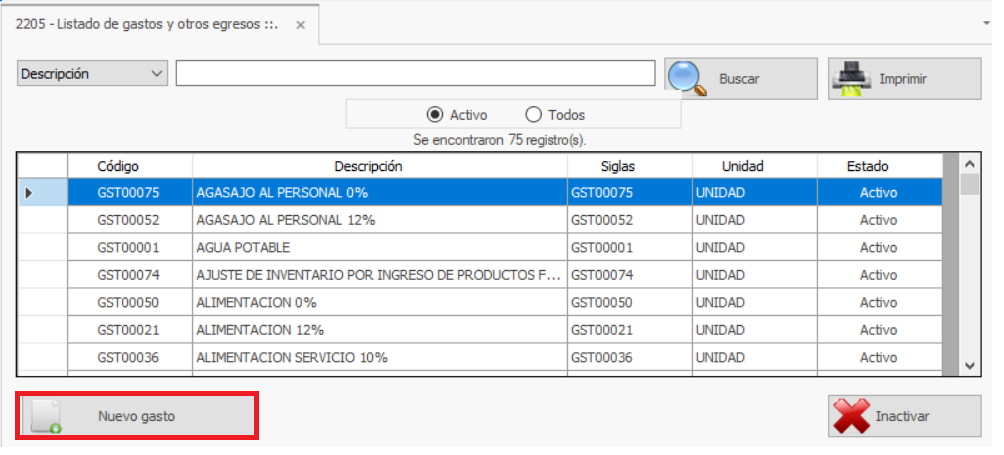Switch to the 2205 Listado de gastos tab
Screen dimensions: 1004x455
pos(145,24)
